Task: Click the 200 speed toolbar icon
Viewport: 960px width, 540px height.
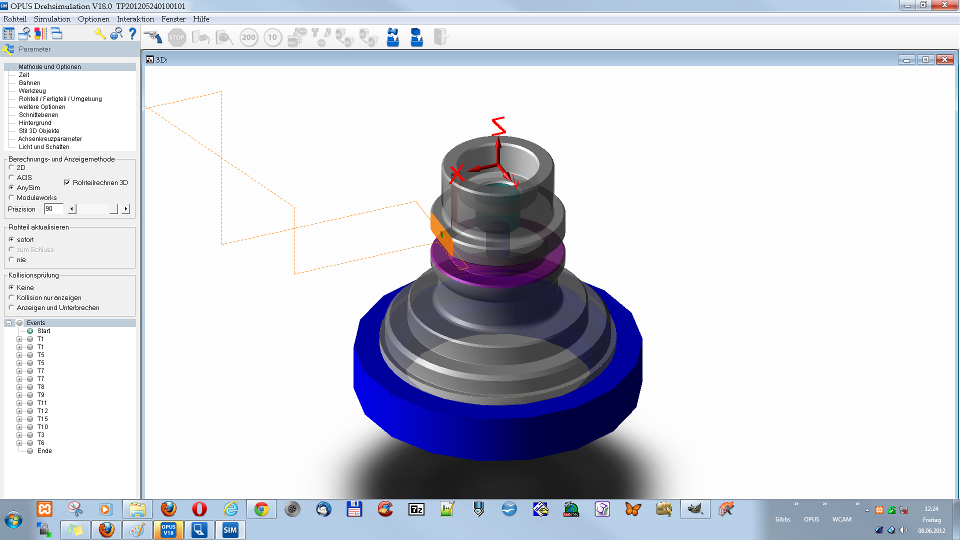Action: pyautogui.click(x=249, y=37)
